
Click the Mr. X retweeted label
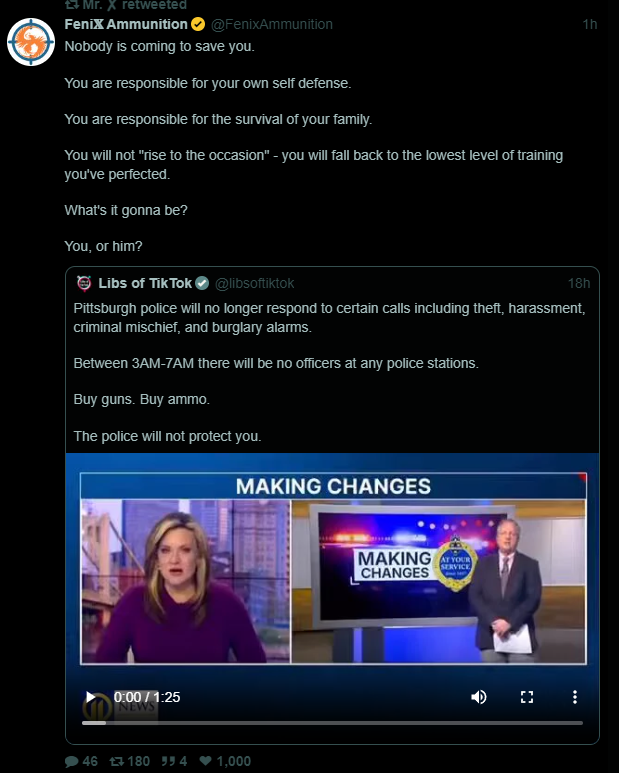126,5
